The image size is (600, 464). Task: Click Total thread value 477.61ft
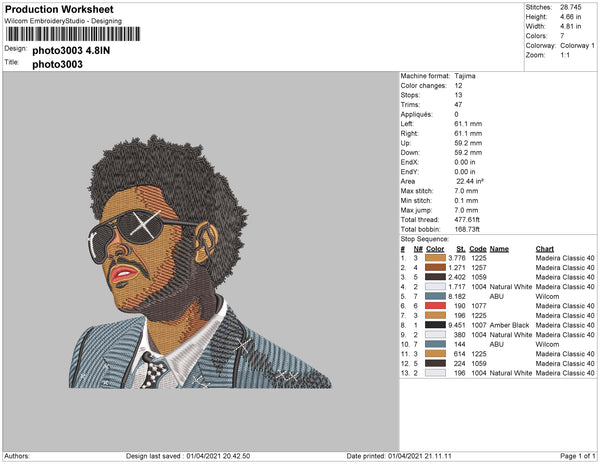(467, 220)
